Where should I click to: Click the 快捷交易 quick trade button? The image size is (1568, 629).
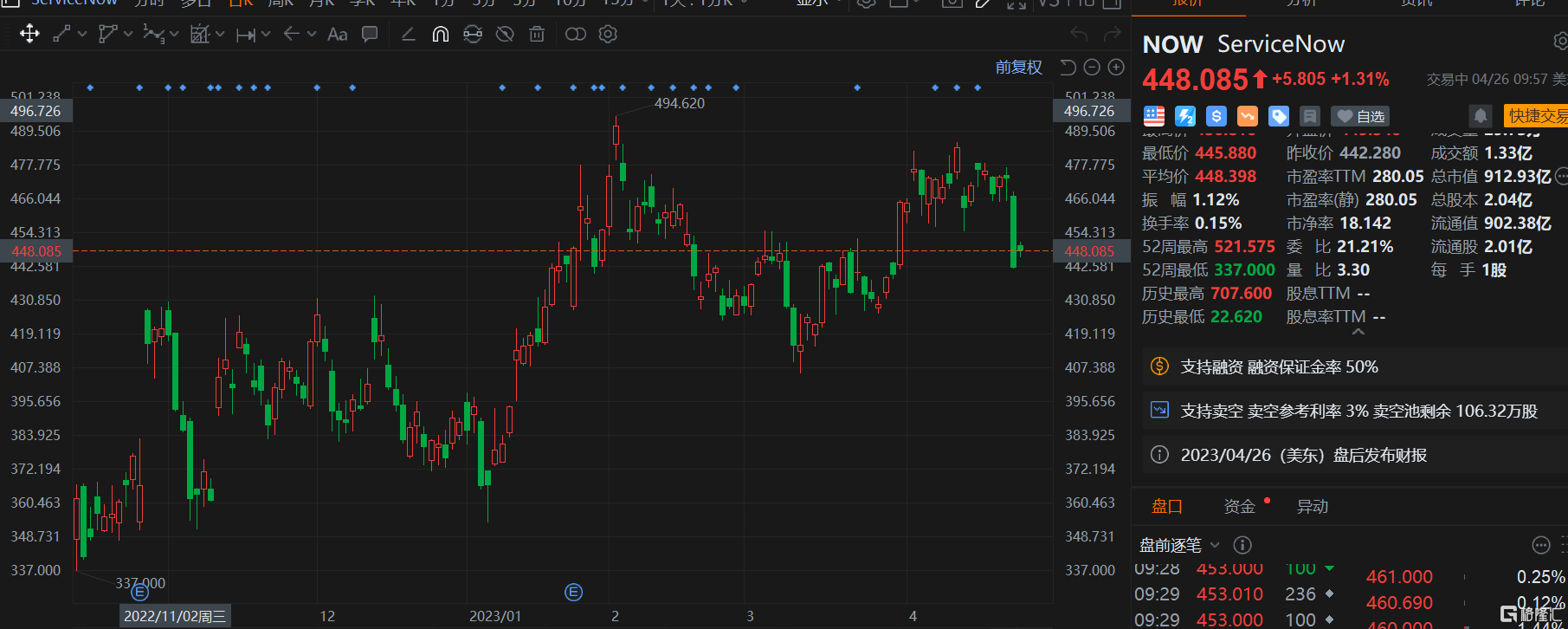(x=1536, y=116)
